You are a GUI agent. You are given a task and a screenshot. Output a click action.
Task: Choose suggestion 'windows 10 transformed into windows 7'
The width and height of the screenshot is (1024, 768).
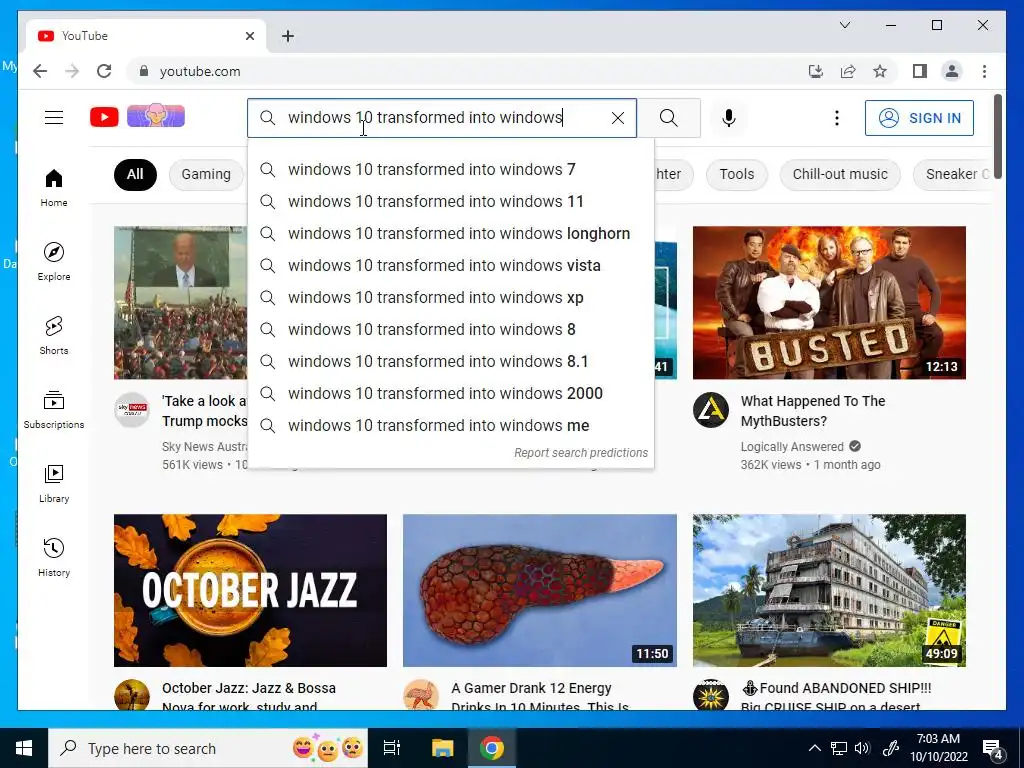tap(451, 170)
